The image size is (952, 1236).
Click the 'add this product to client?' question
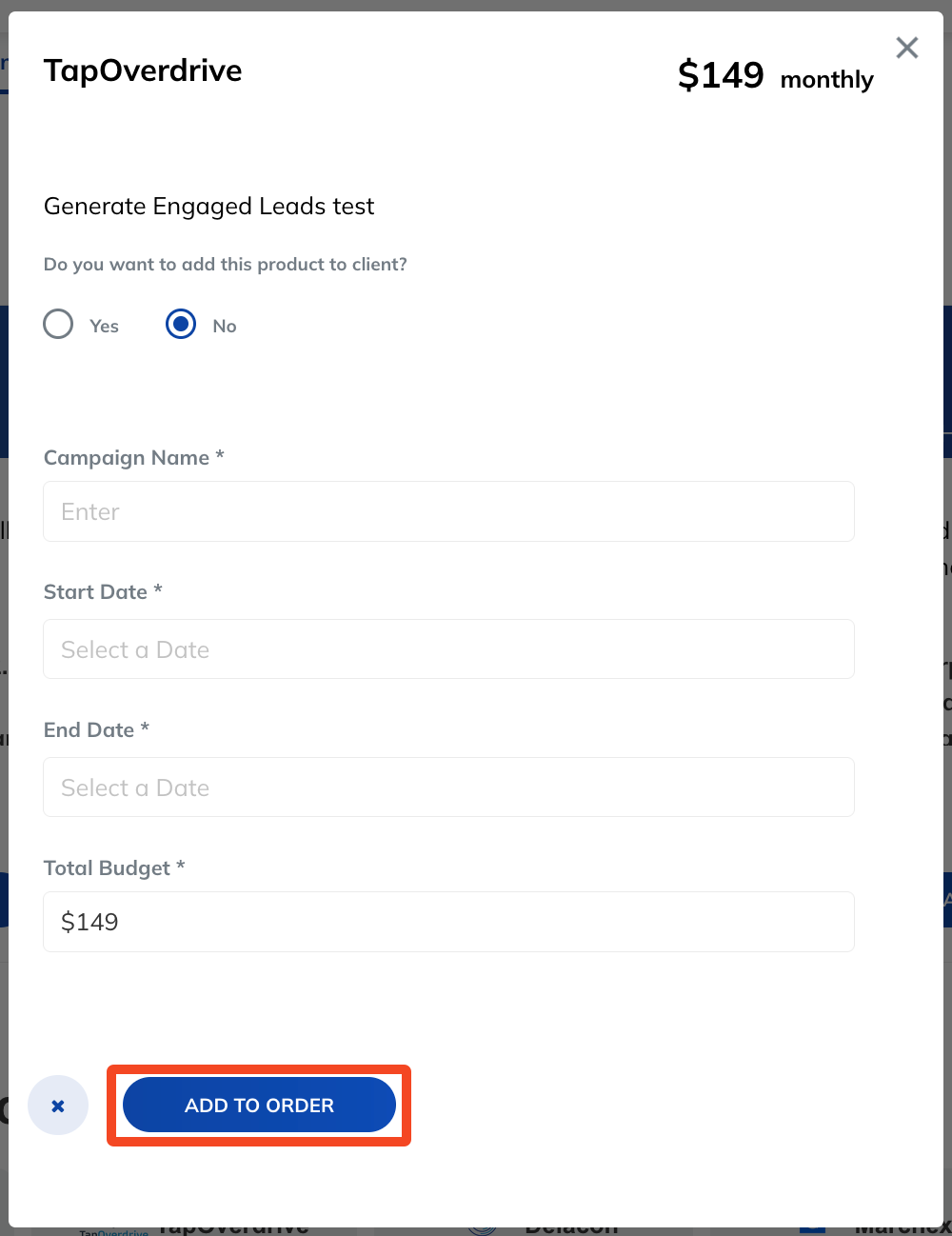(226, 265)
